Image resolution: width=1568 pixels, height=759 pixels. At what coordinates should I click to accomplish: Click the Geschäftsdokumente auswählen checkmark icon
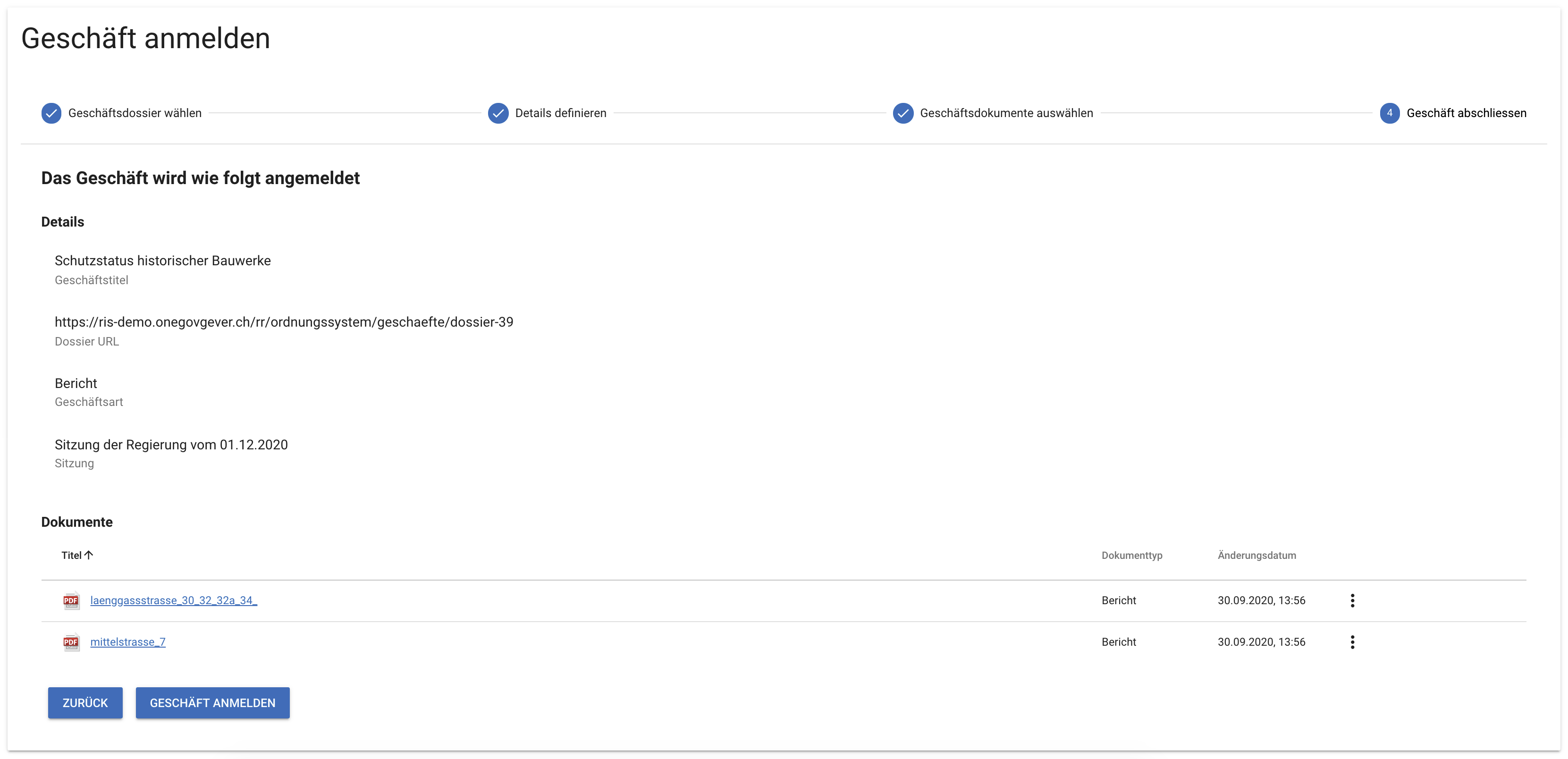902,113
